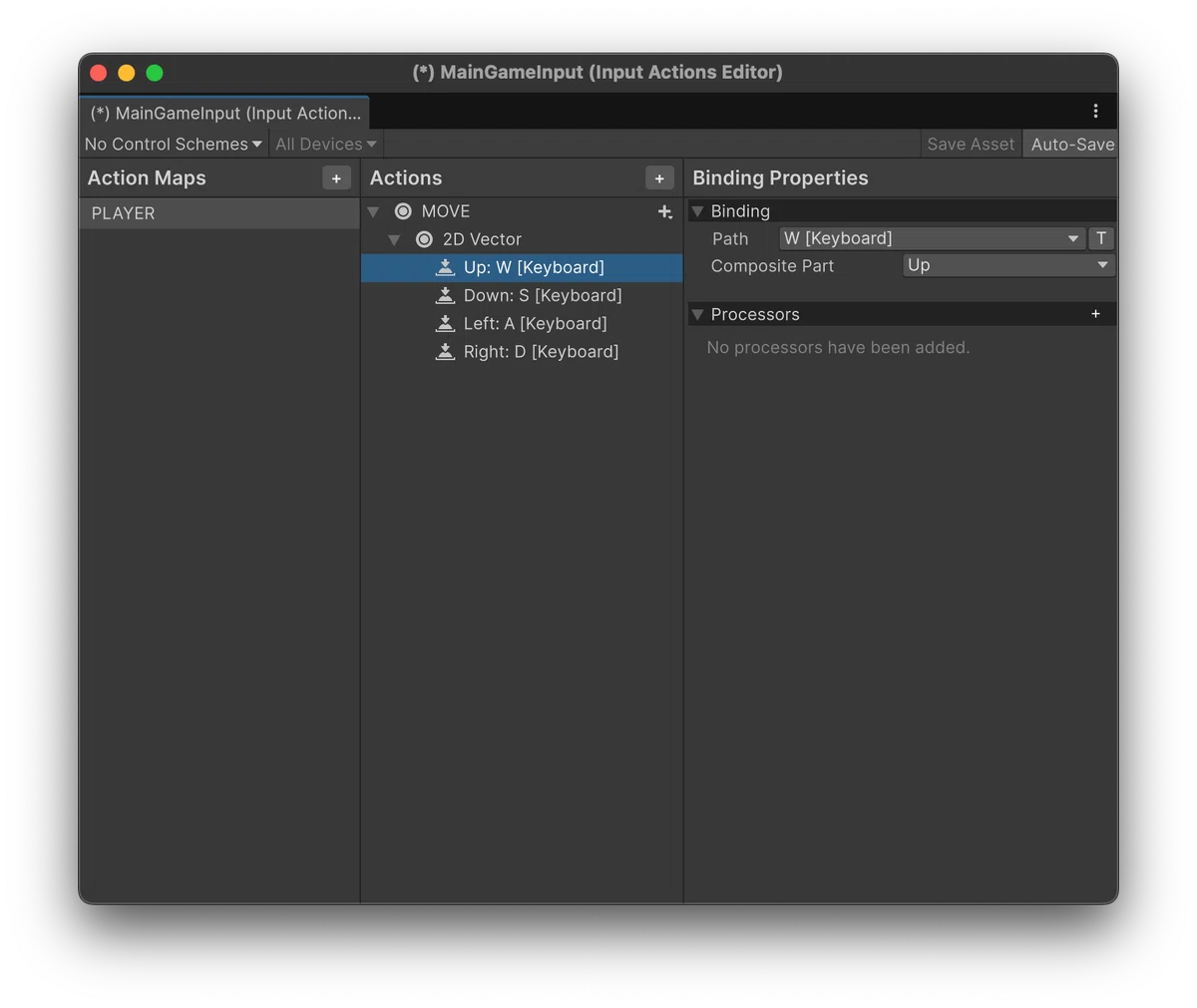Image resolution: width=1197 pixels, height=1008 pixels.
Task: Add binding to MOVE action
Action: (665, 211)
